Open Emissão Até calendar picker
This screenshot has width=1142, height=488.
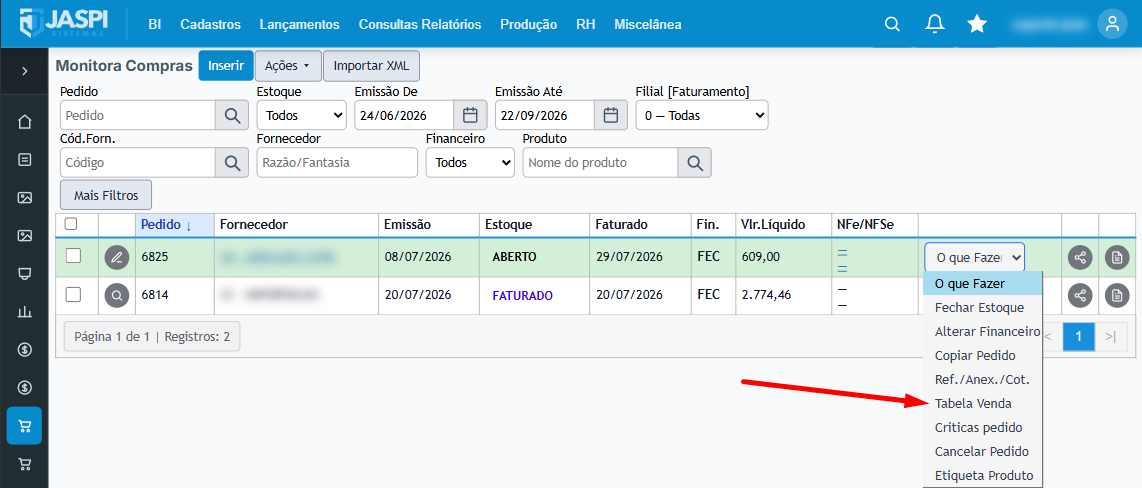coord(611,115)
